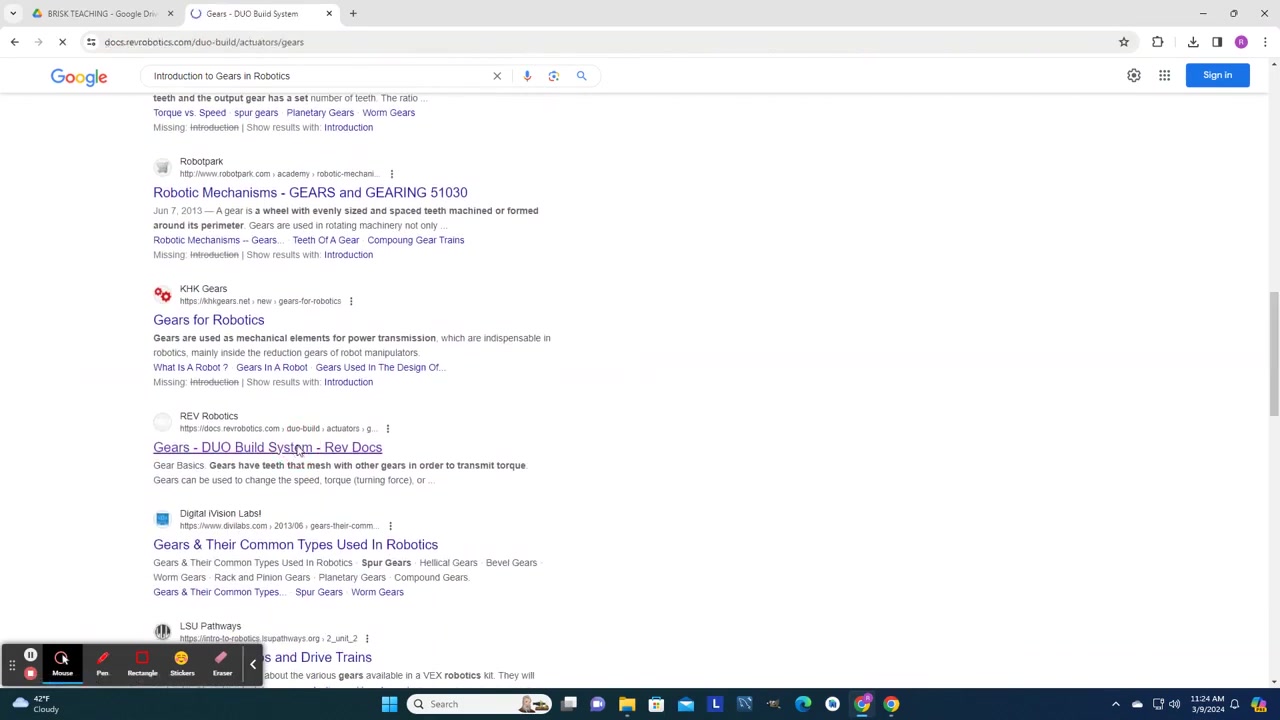Open Chrome profile avatar
This screenshot has height=720, width=1280.
click(1241, 42)
